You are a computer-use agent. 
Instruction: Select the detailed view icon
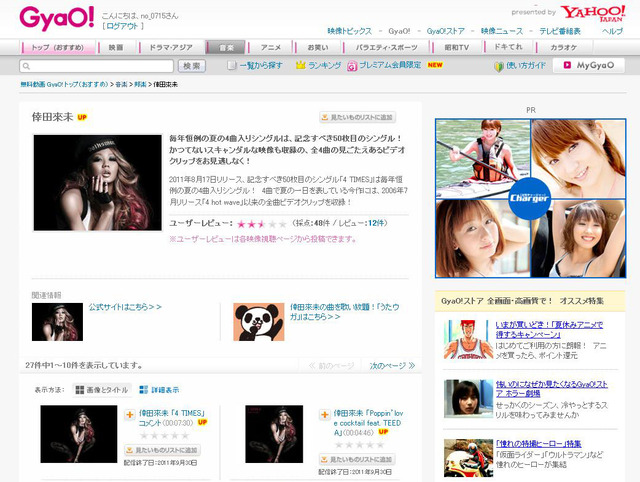click(x=143, y=390)
